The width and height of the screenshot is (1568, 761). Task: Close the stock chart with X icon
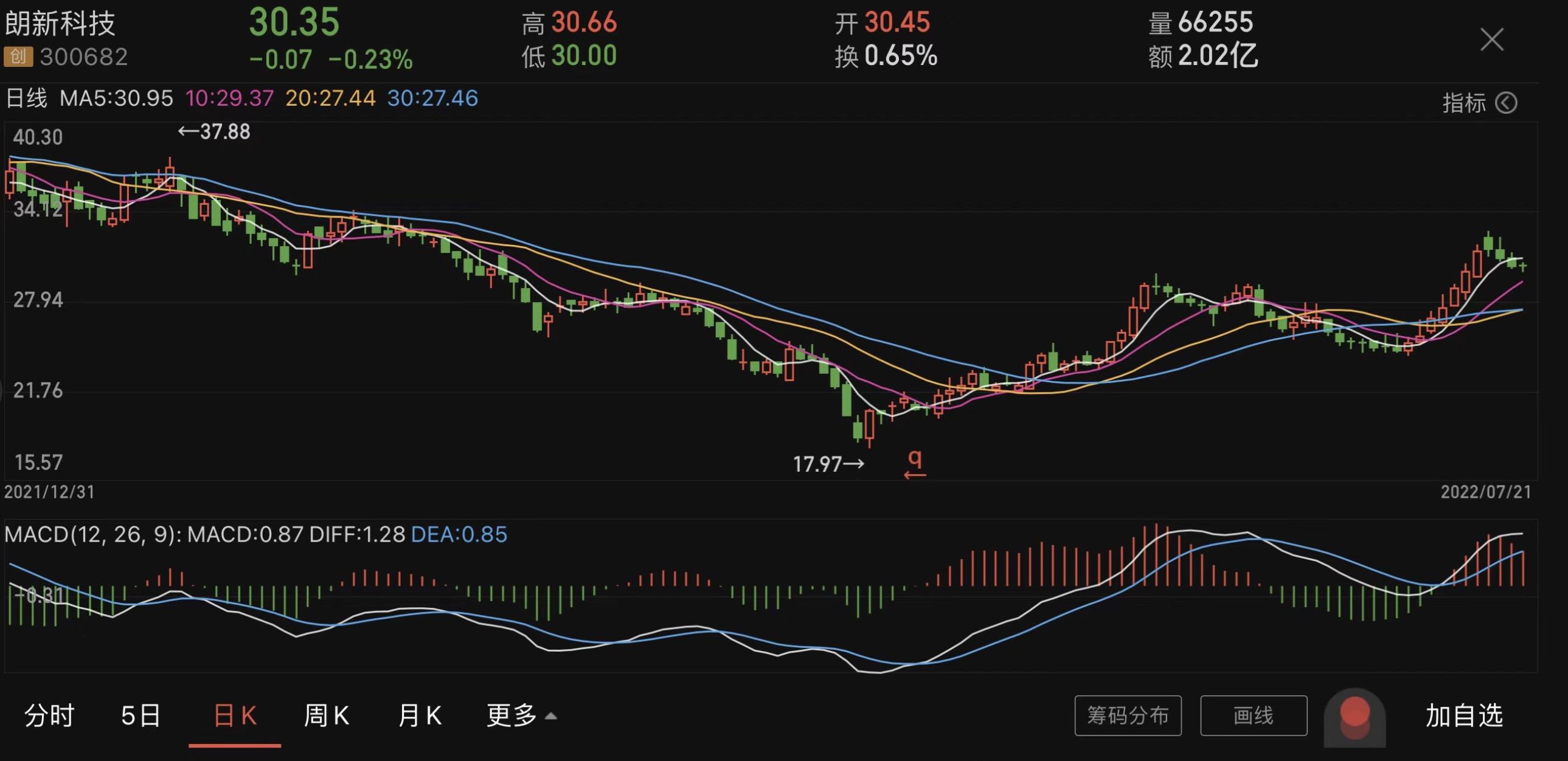[1491, 40]
